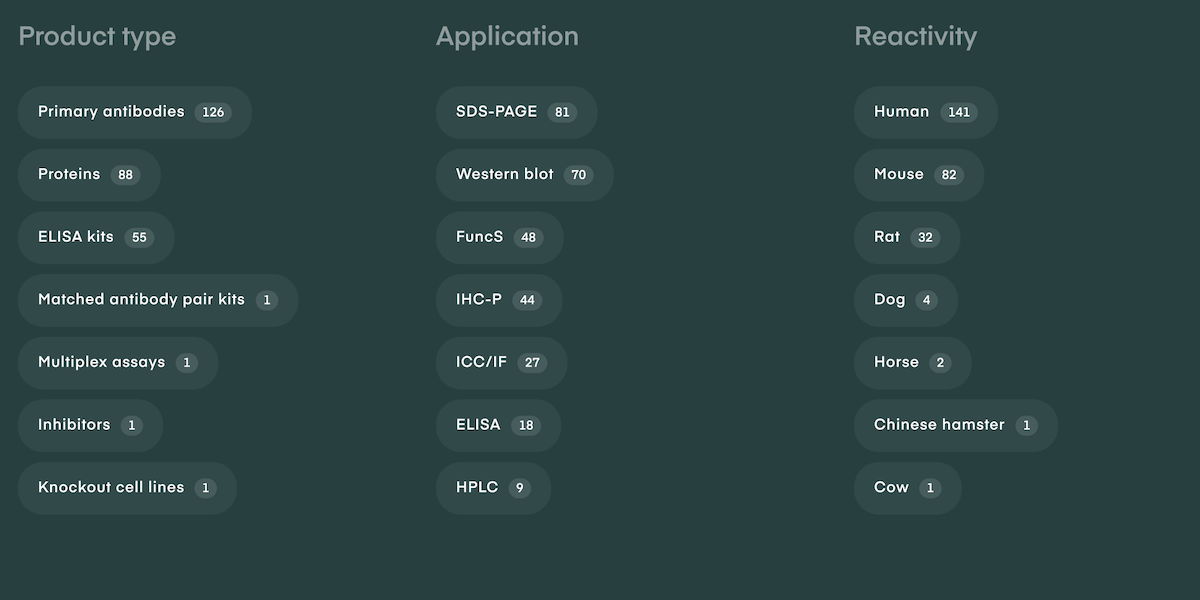Image resolution: width=1200 pixels, height=600 pixels.
Task: Filter by Mouse reactivity
Action: (x=918, y=175)
